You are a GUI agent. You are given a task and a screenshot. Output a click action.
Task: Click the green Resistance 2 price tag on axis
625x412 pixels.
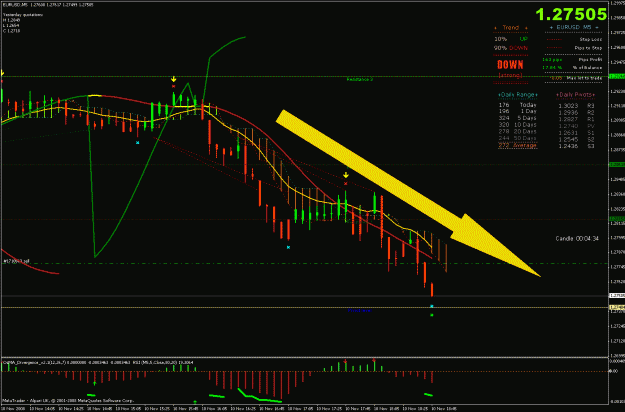point(617,76)
